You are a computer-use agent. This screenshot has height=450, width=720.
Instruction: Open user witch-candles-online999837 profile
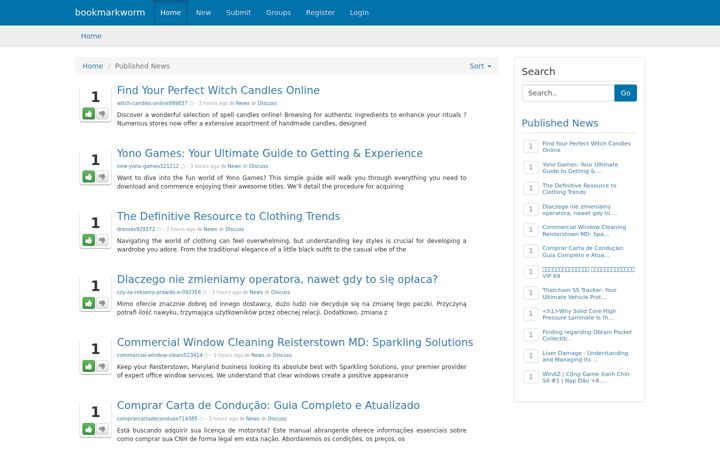152,103
